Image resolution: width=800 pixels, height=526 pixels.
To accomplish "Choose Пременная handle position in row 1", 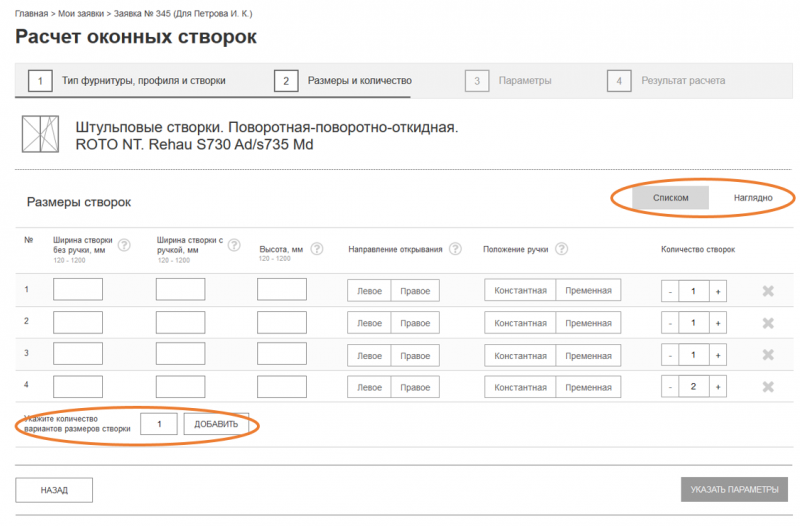I will [588, 290].
